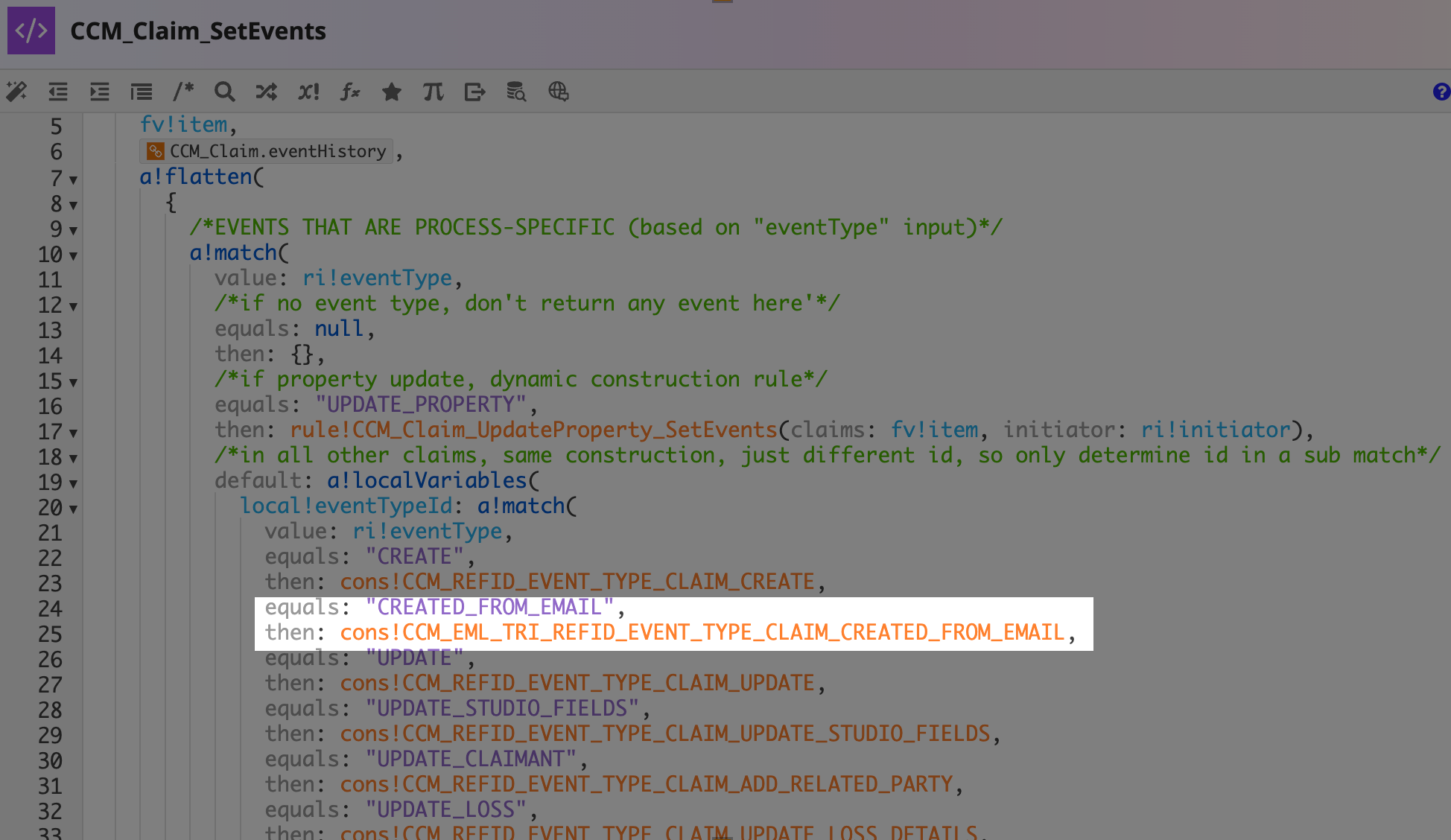1451x840 pixels.
Task: Collapse the fold arrow on line 20
Action: click(73, 509)
